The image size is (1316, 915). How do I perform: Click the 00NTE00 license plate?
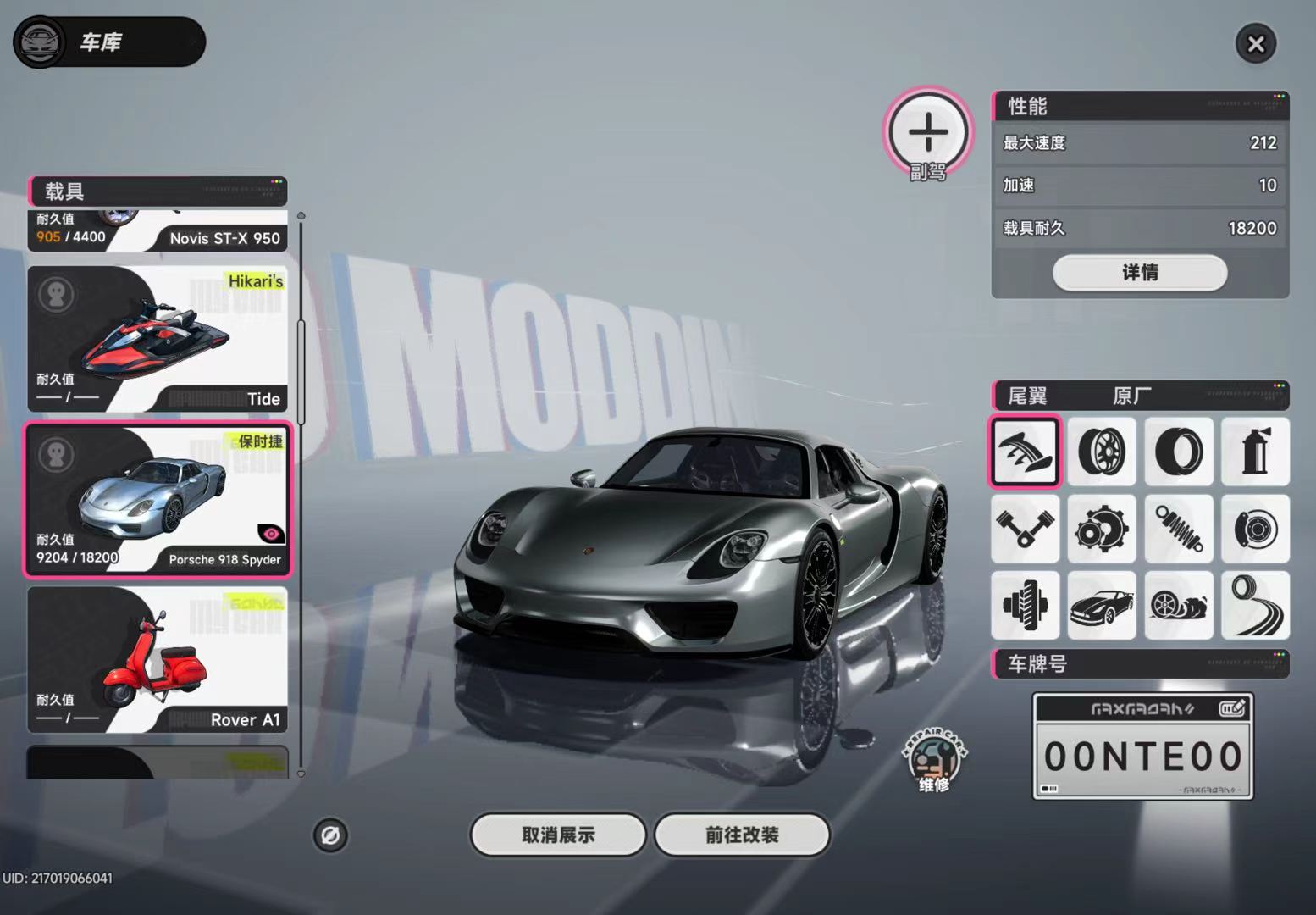[1142, 746]
